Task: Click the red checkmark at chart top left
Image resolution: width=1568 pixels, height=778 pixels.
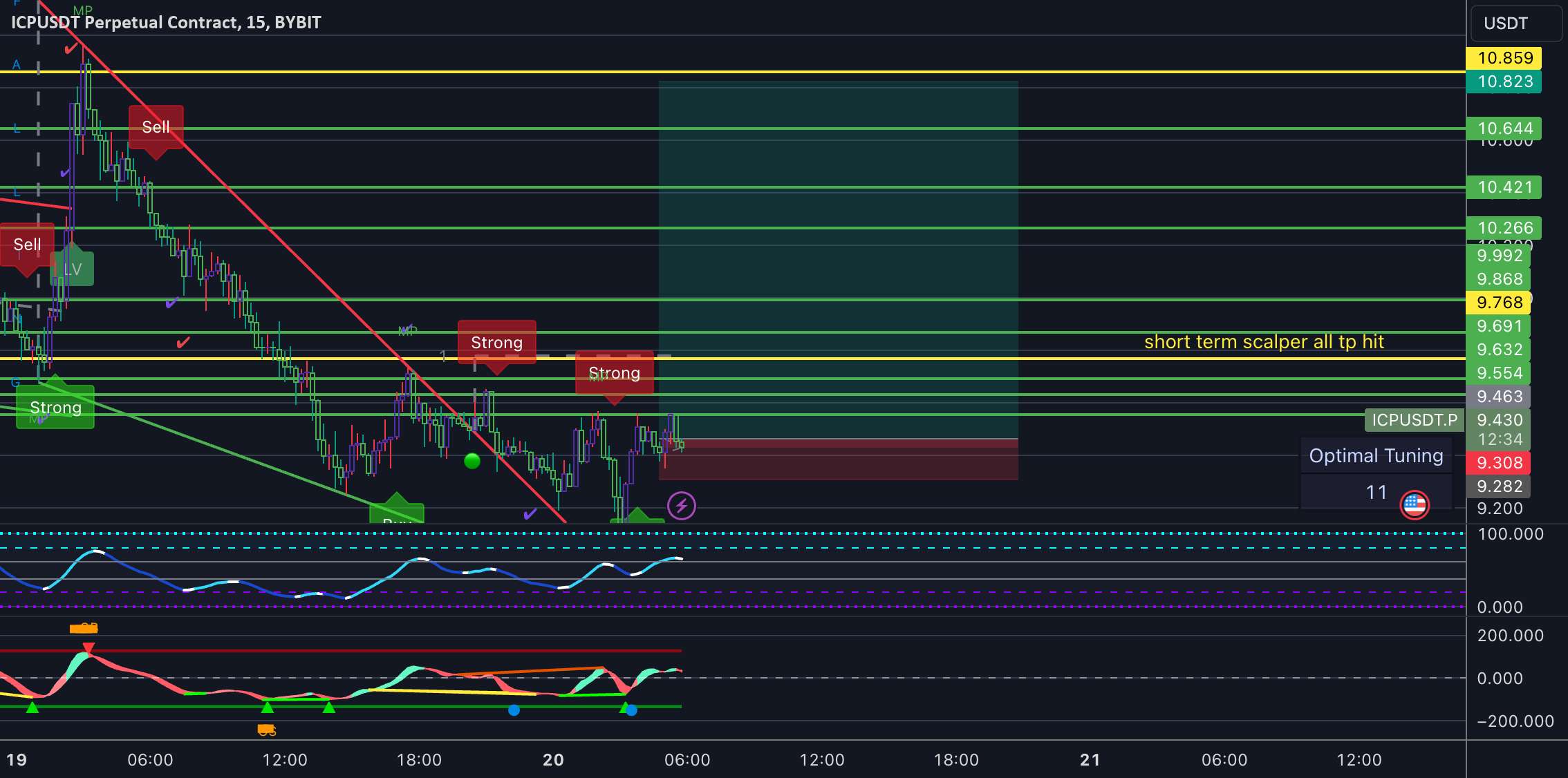Action: click(x=71, y=48)
